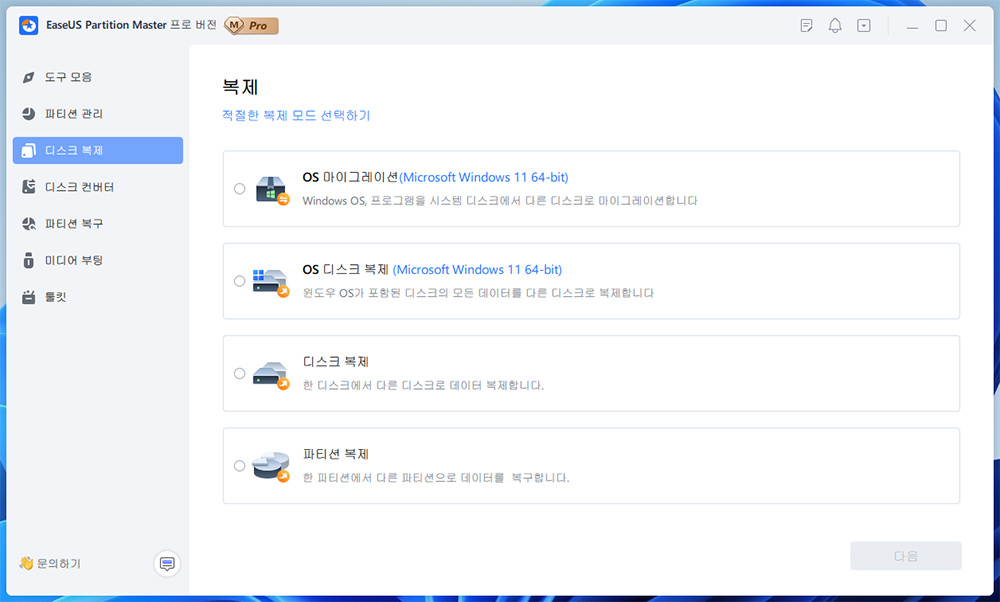
Task: Open 파티션 복구 in sidebar
Action: (x=98, y=224)
